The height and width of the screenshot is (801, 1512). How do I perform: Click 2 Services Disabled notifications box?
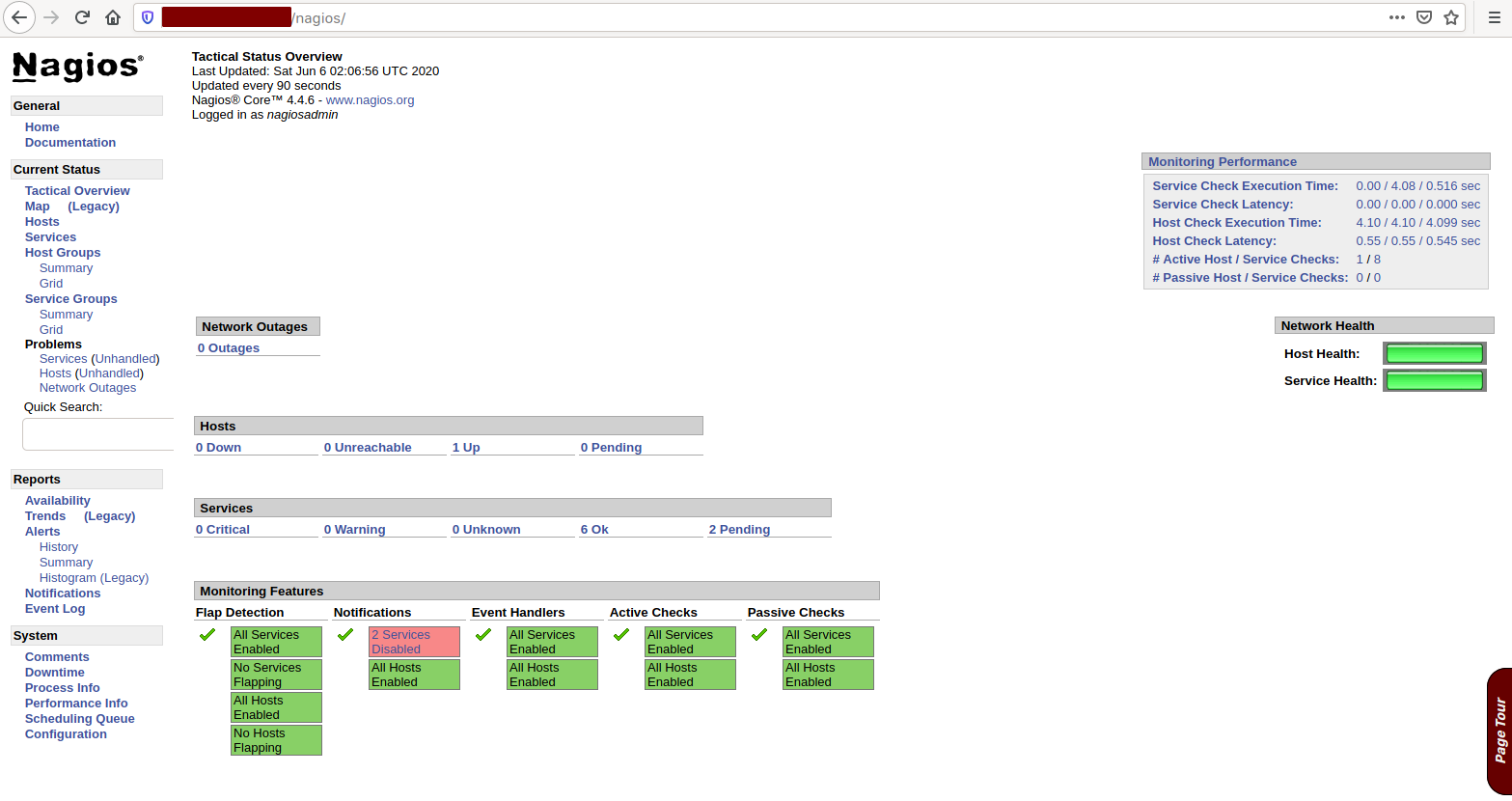tap(415, 642)
